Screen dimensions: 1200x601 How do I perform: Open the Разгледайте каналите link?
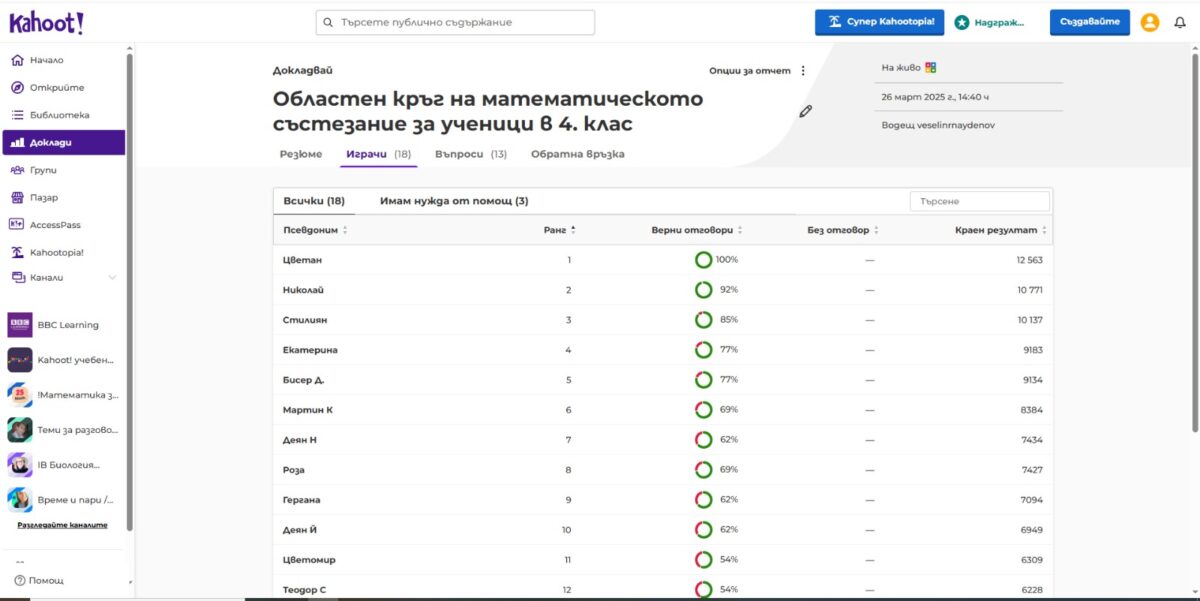[62, 525]
